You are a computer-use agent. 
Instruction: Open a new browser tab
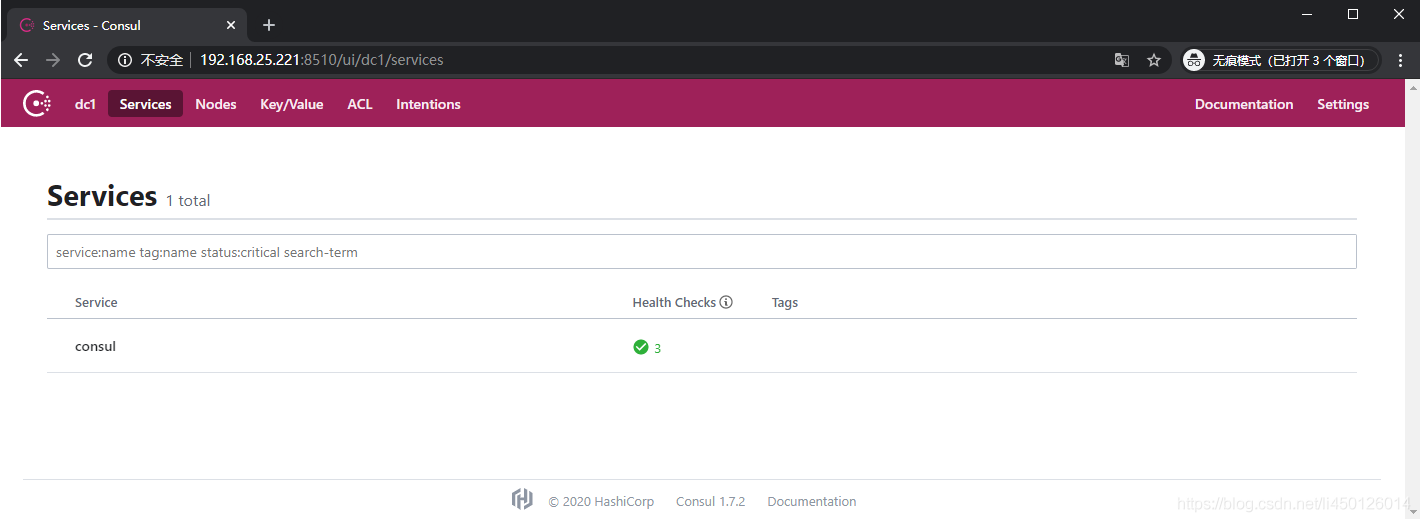[269, 25]
